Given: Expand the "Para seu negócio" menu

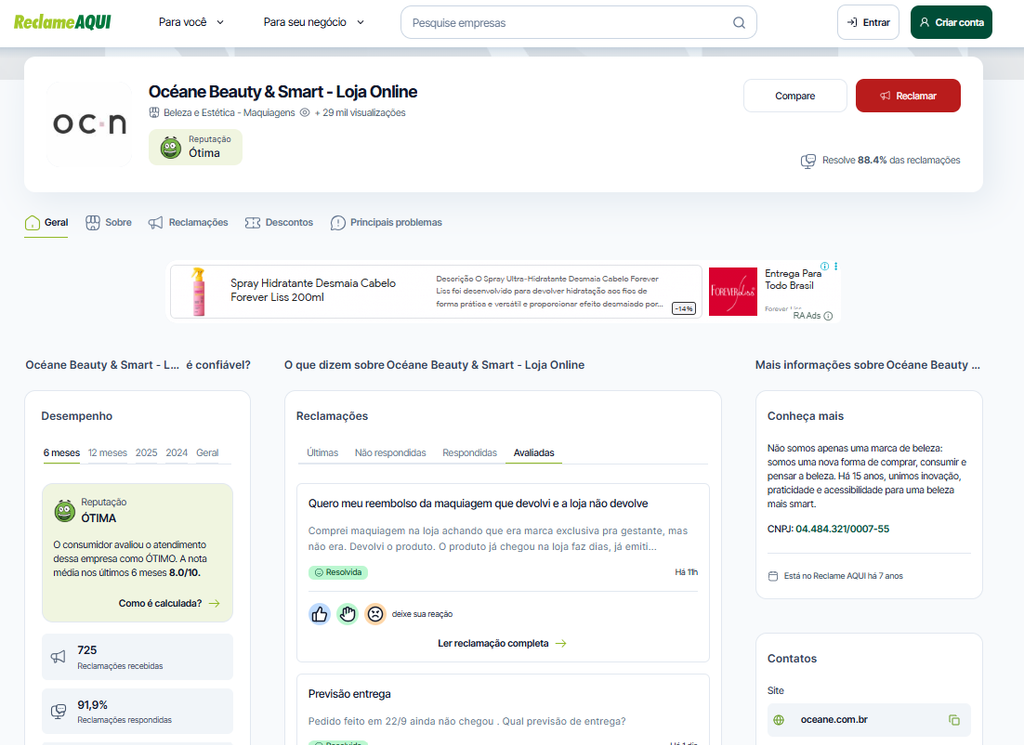Looking at the screenshot, I should coord(314,22).
